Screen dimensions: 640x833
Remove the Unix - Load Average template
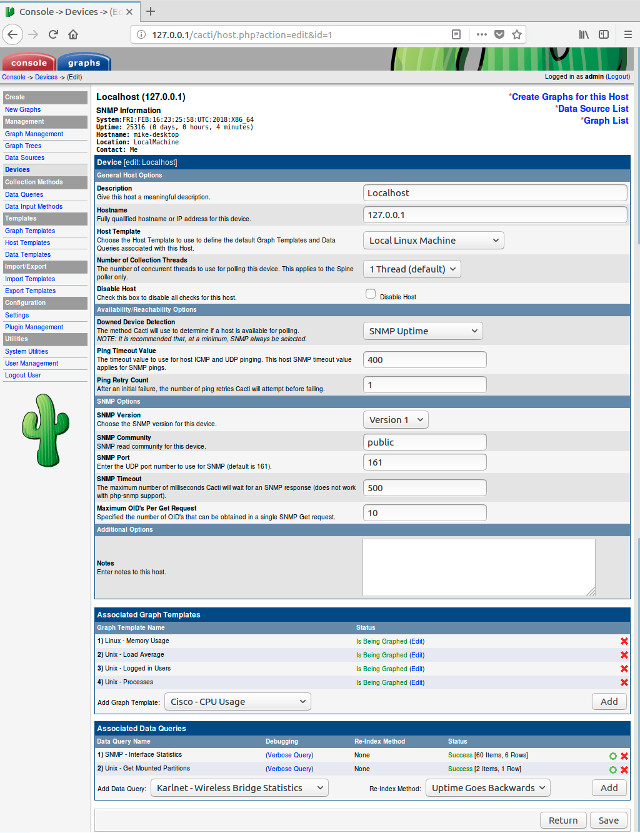pos(624,654)
